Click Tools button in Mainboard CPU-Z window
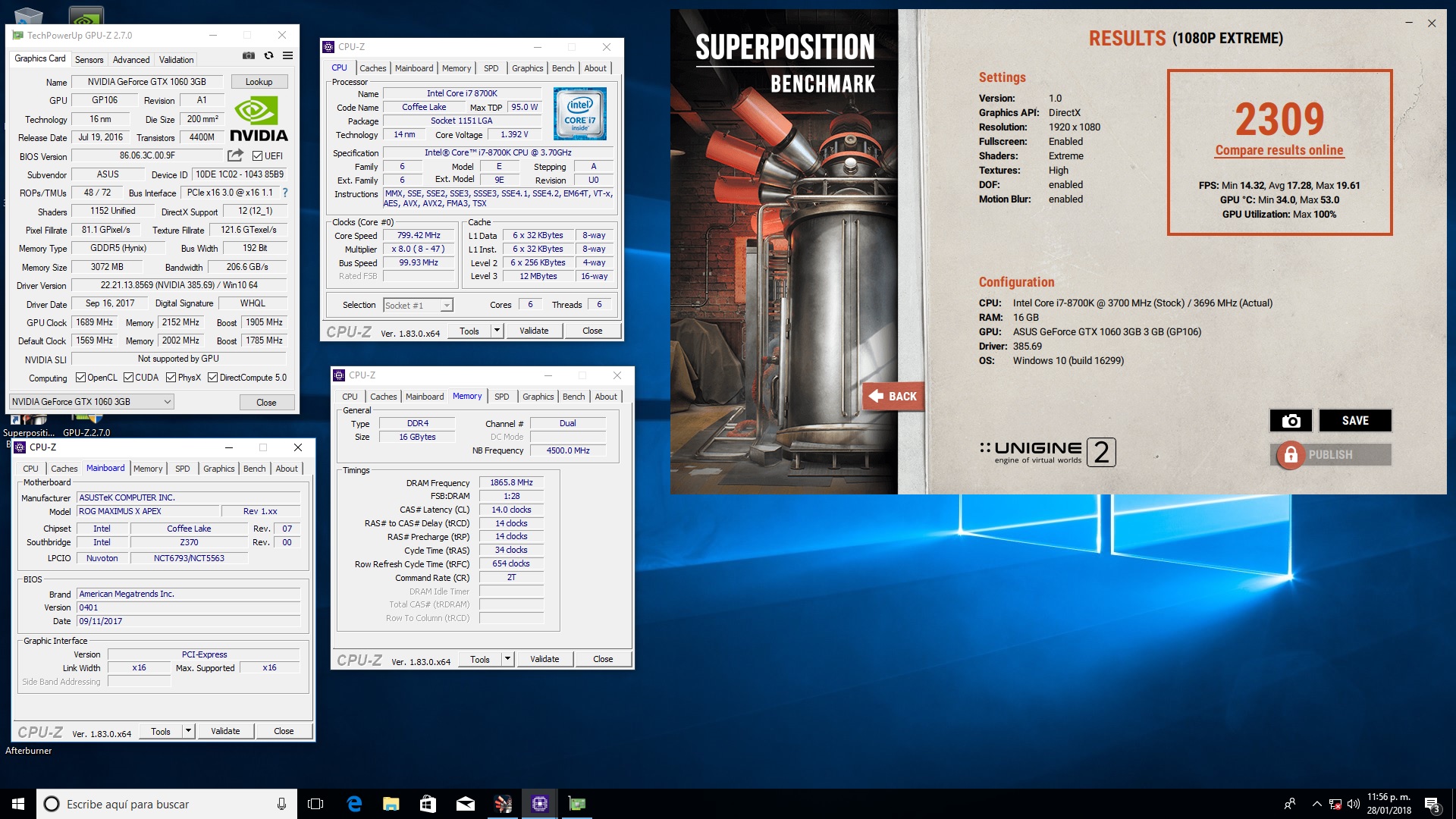 coord(161,731)
